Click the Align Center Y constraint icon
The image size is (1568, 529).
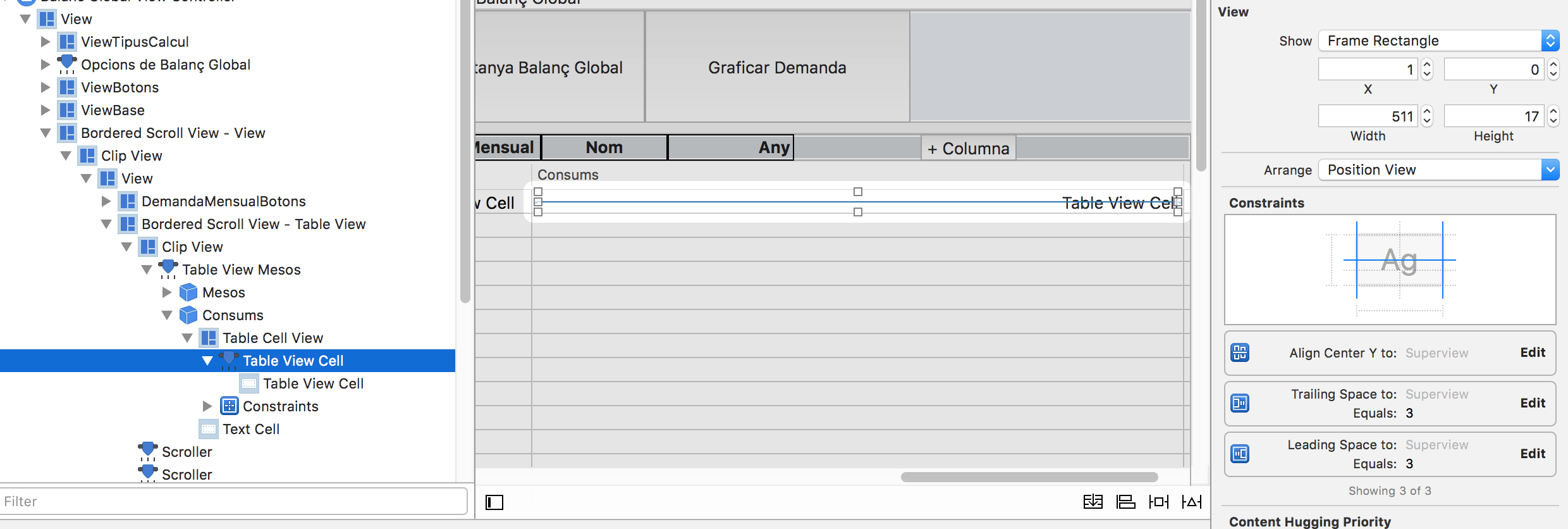click(x=1240, y=352)
